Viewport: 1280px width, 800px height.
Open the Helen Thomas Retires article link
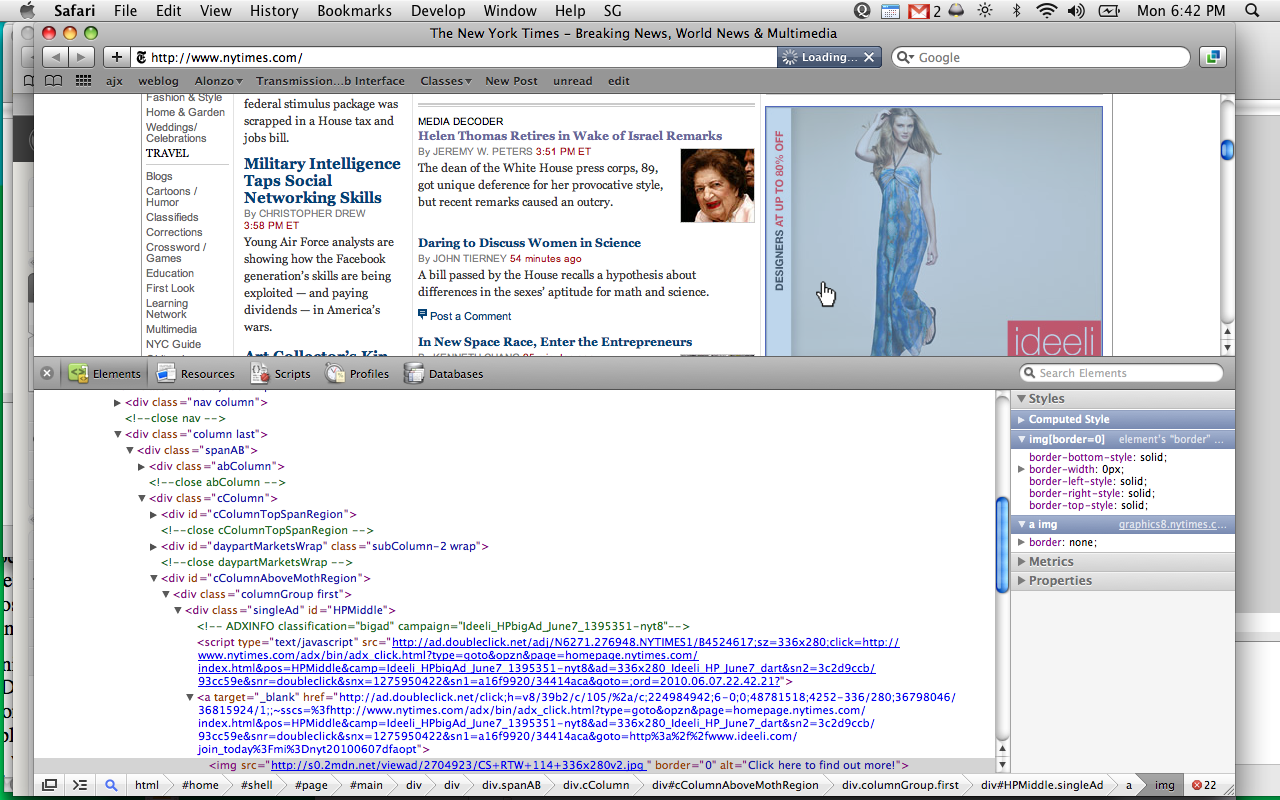(569, 136)
